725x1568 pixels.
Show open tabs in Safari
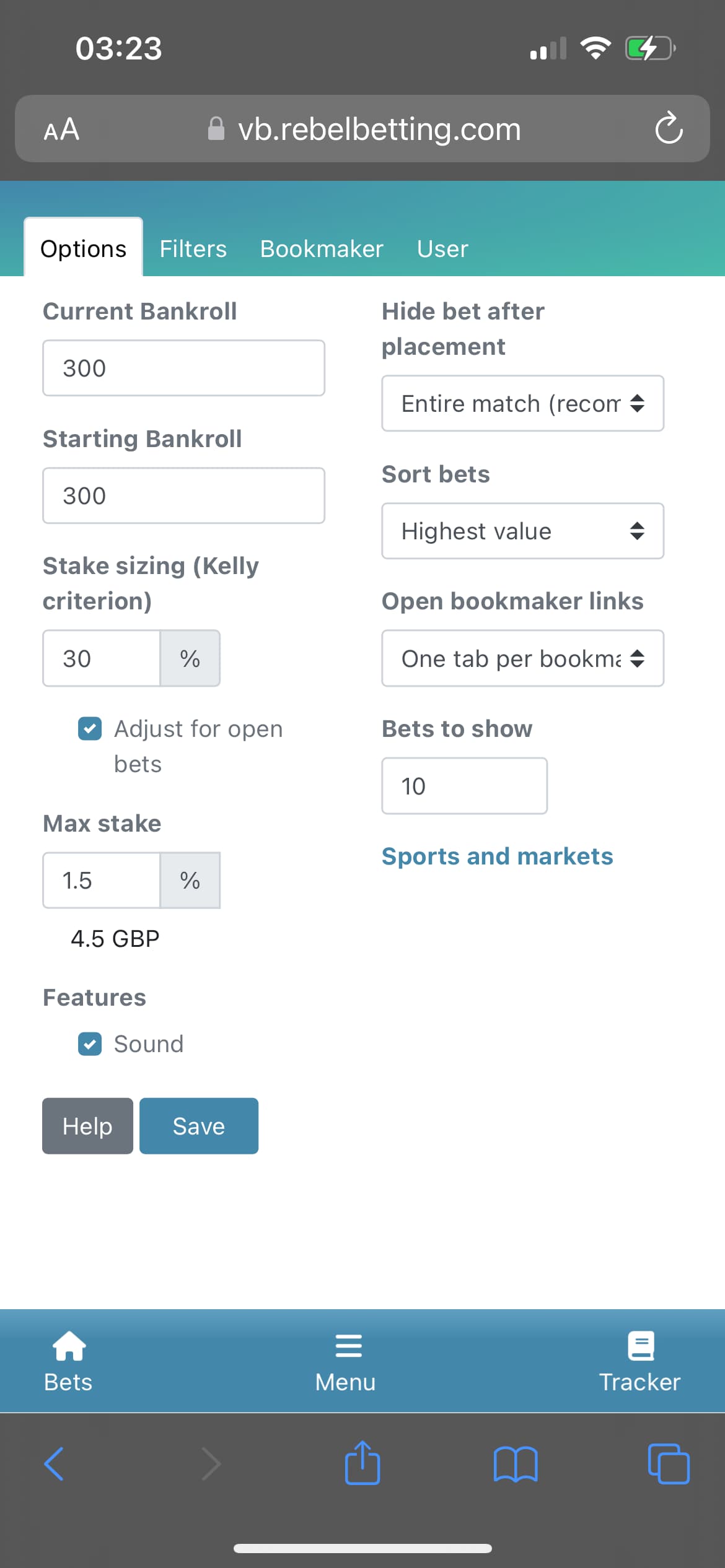coord(669,1464)
